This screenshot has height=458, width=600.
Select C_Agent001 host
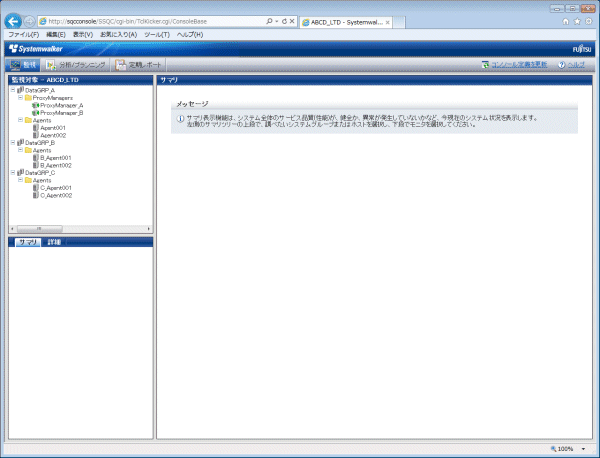click(x=56, y=188)
